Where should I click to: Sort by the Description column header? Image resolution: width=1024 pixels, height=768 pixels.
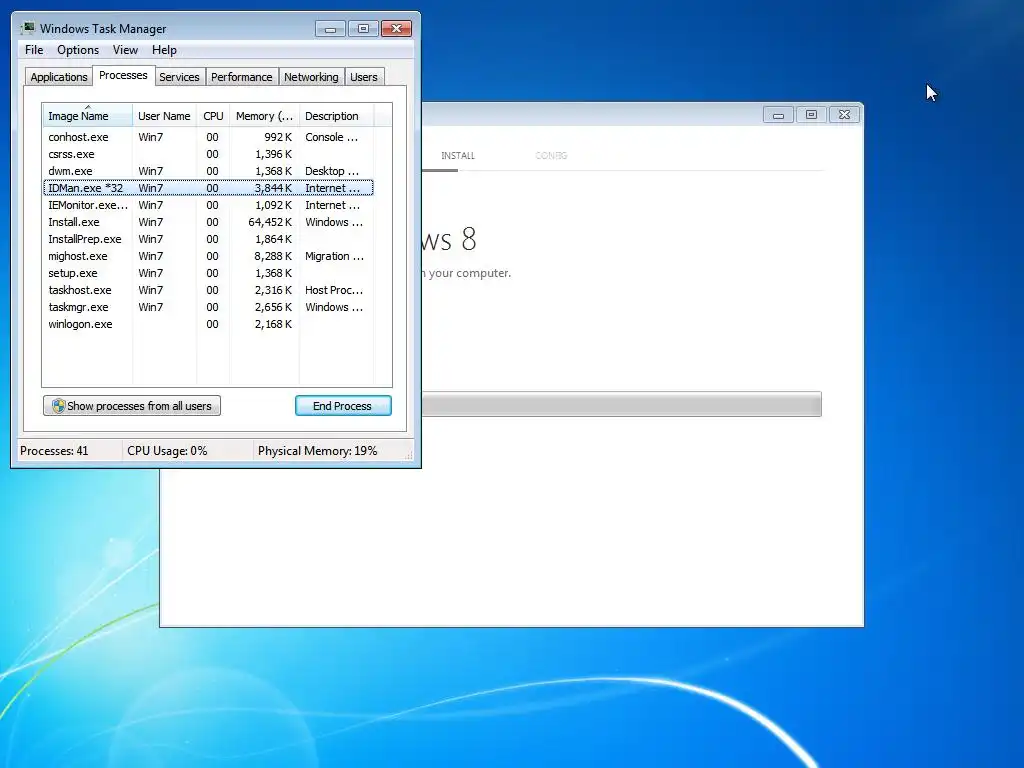point(336,116)
